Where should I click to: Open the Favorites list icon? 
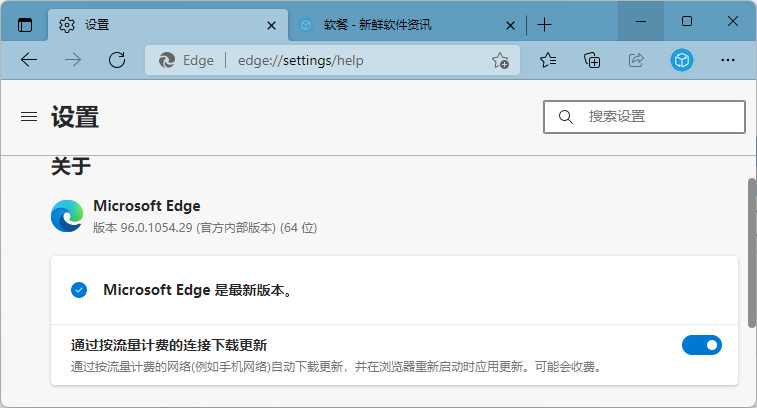548,60
